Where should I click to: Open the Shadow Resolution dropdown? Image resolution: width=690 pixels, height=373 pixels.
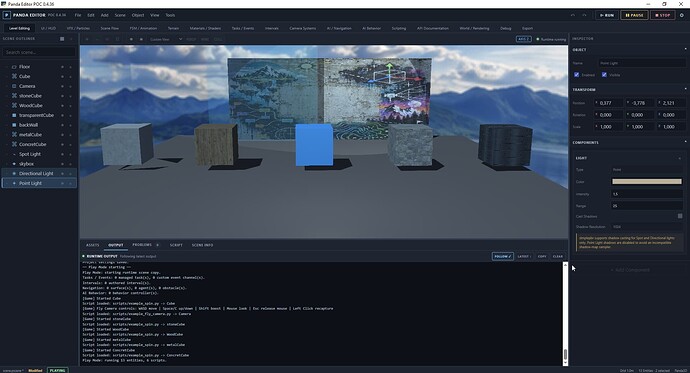click(x=647, y=227)
